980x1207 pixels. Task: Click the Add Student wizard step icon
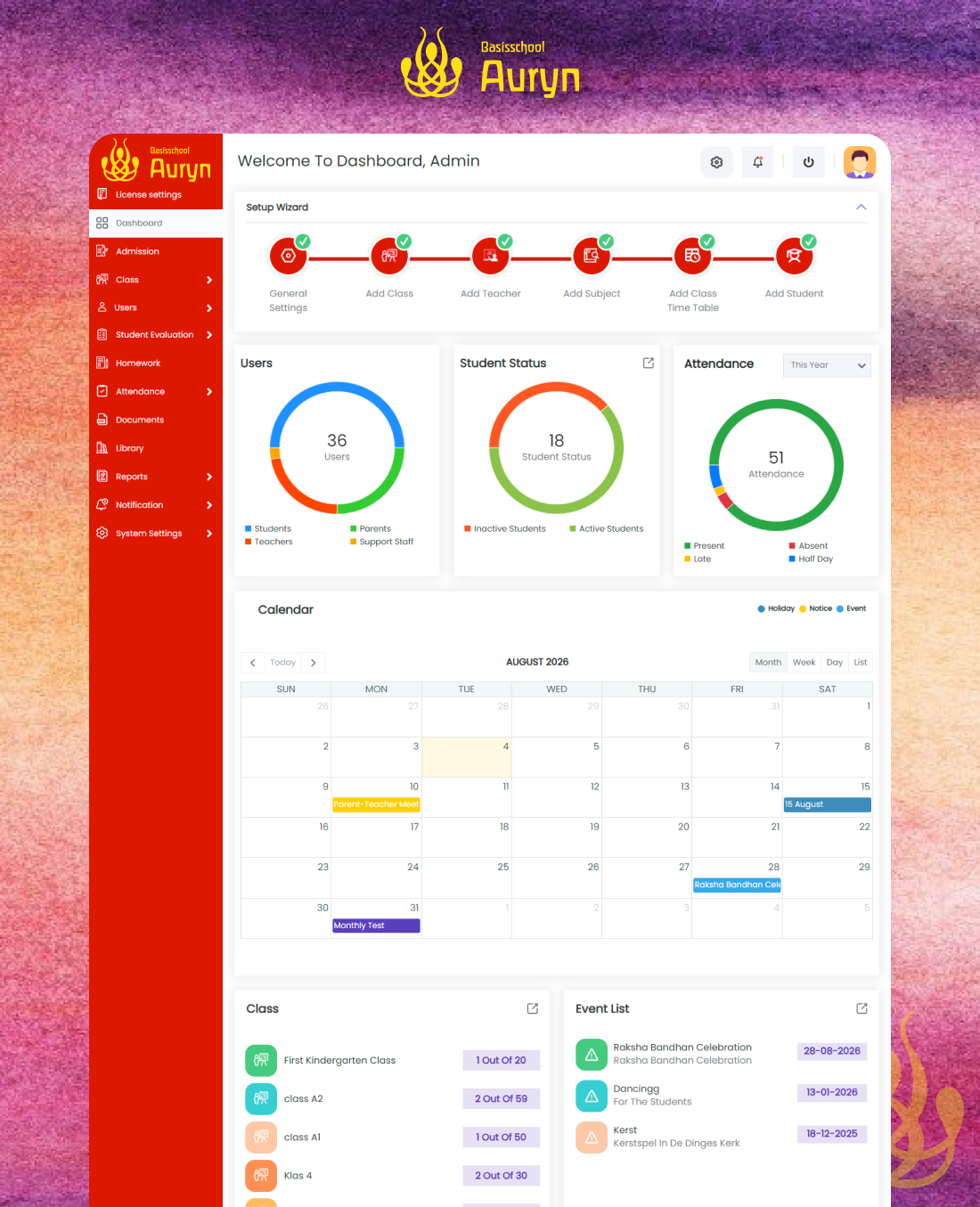794,256
